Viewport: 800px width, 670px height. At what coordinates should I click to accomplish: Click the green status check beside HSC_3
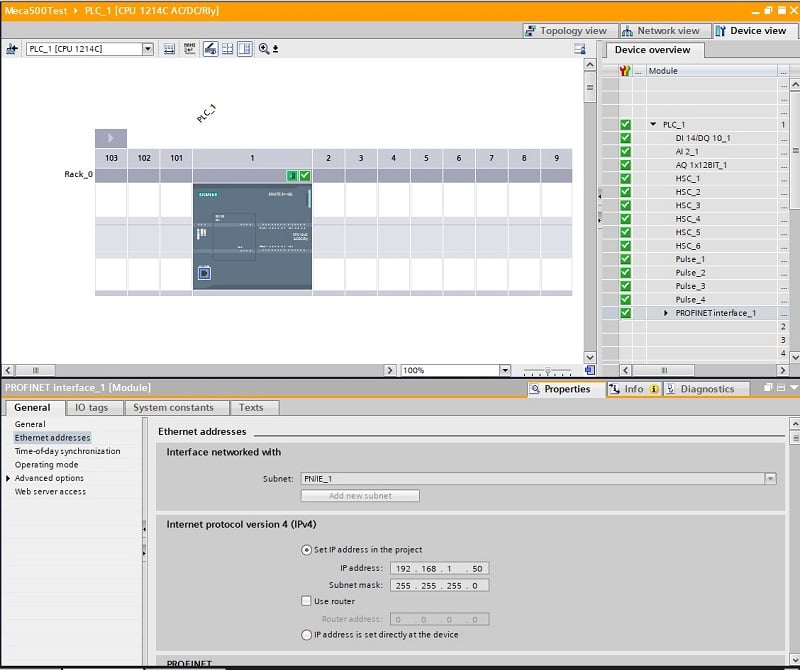pyautogui.click(x=626, y=205)
